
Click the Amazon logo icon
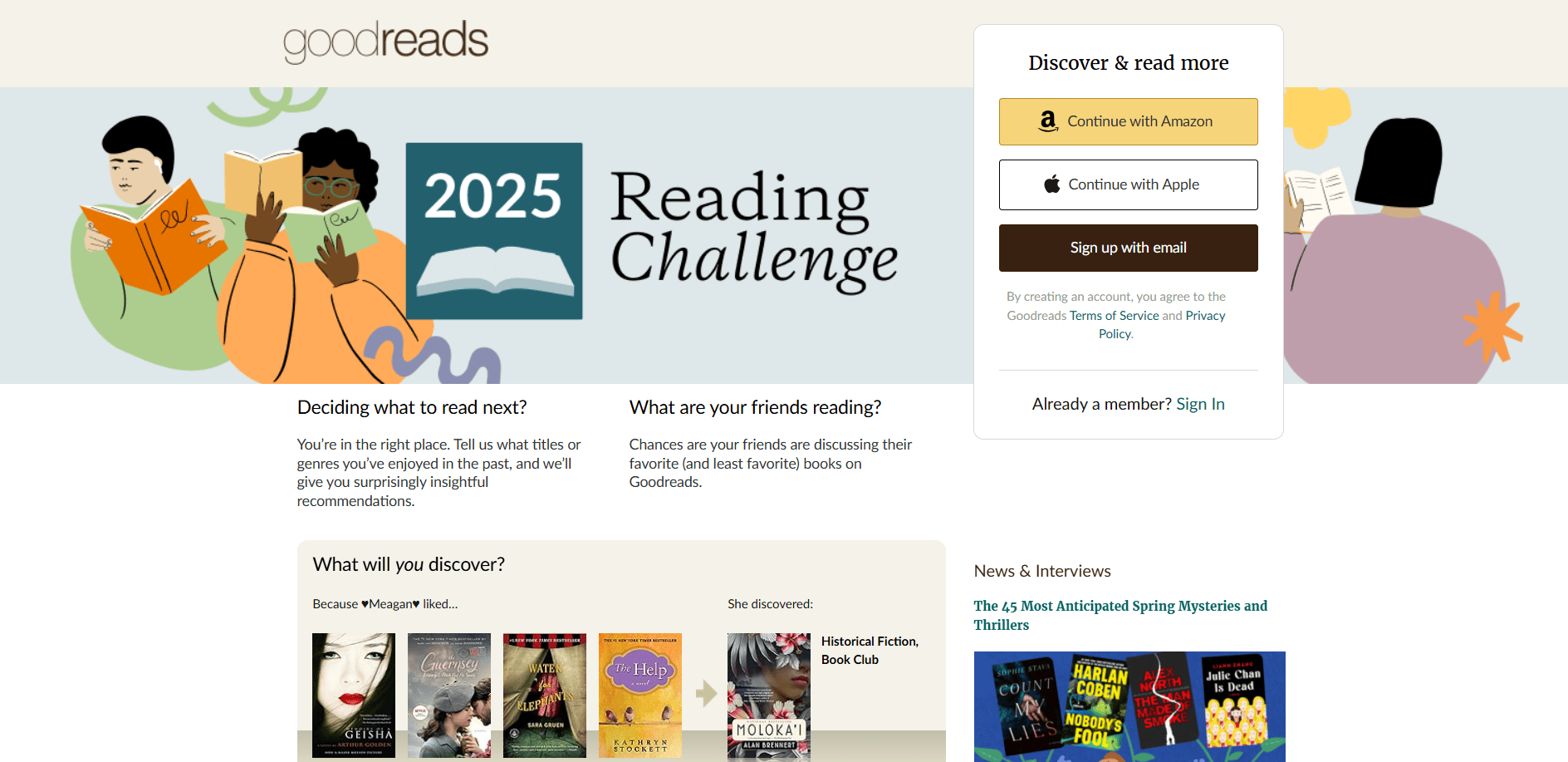[x=1048, y=121]
